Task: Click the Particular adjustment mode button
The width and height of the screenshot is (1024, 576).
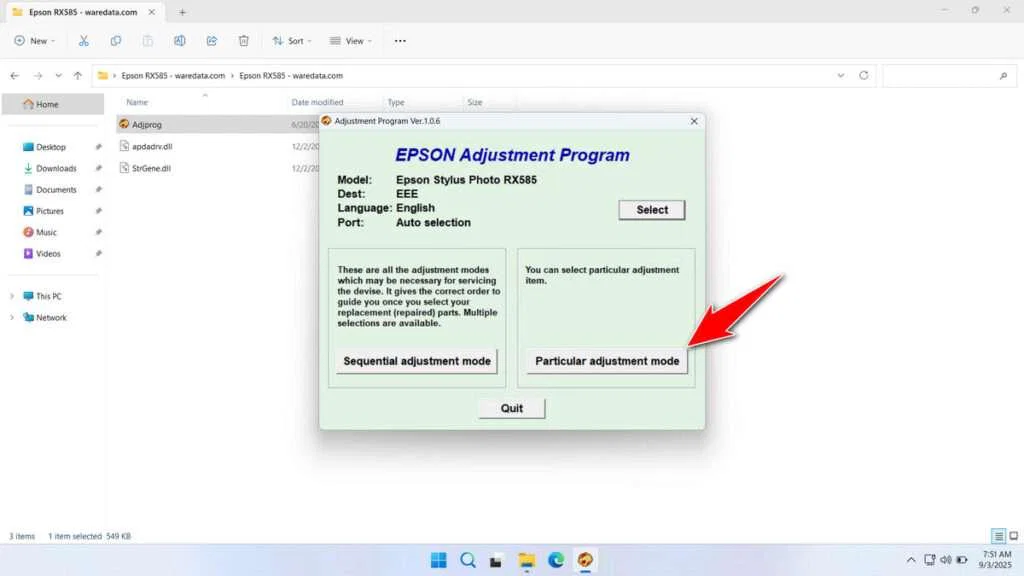Action: [606, 361]
